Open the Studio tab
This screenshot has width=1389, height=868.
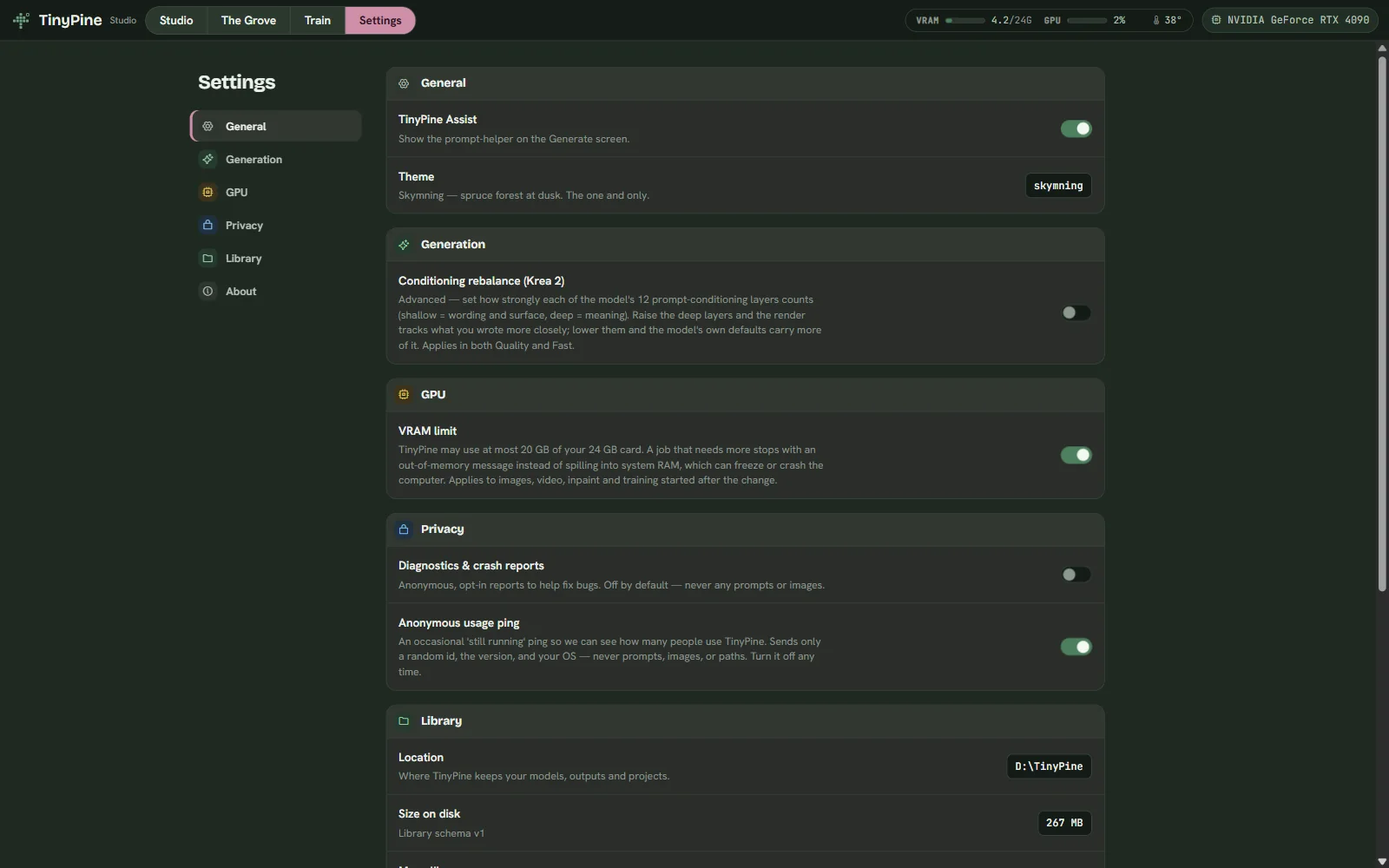176,20
